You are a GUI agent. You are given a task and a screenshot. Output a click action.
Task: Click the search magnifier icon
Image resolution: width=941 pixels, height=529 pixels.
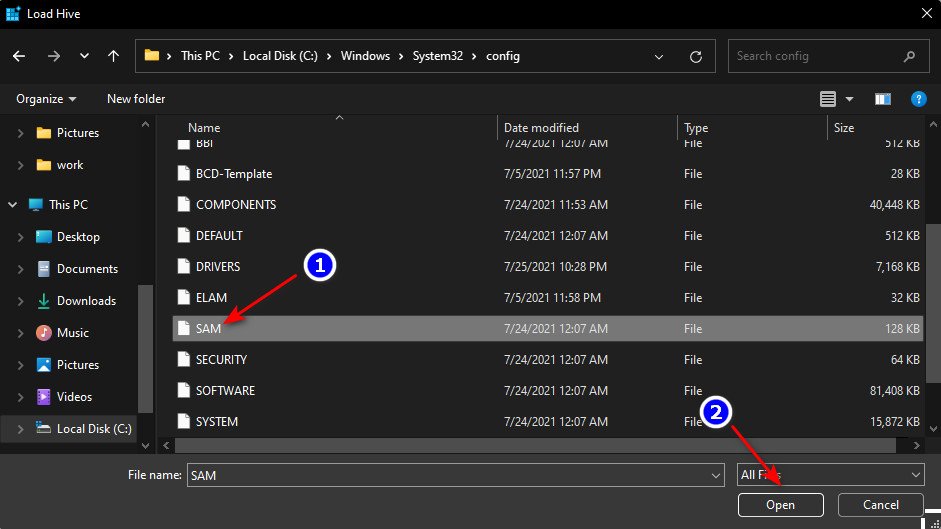click(x=909, y=56)
